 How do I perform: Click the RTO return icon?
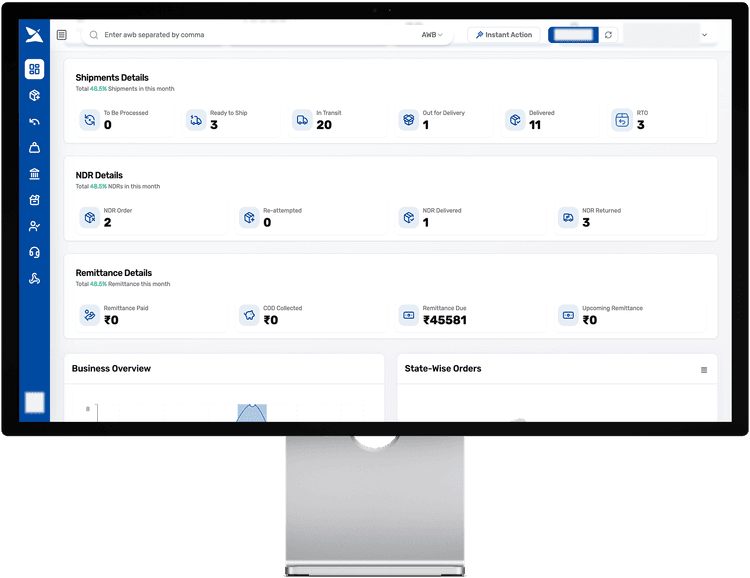[x=622, y=120]
